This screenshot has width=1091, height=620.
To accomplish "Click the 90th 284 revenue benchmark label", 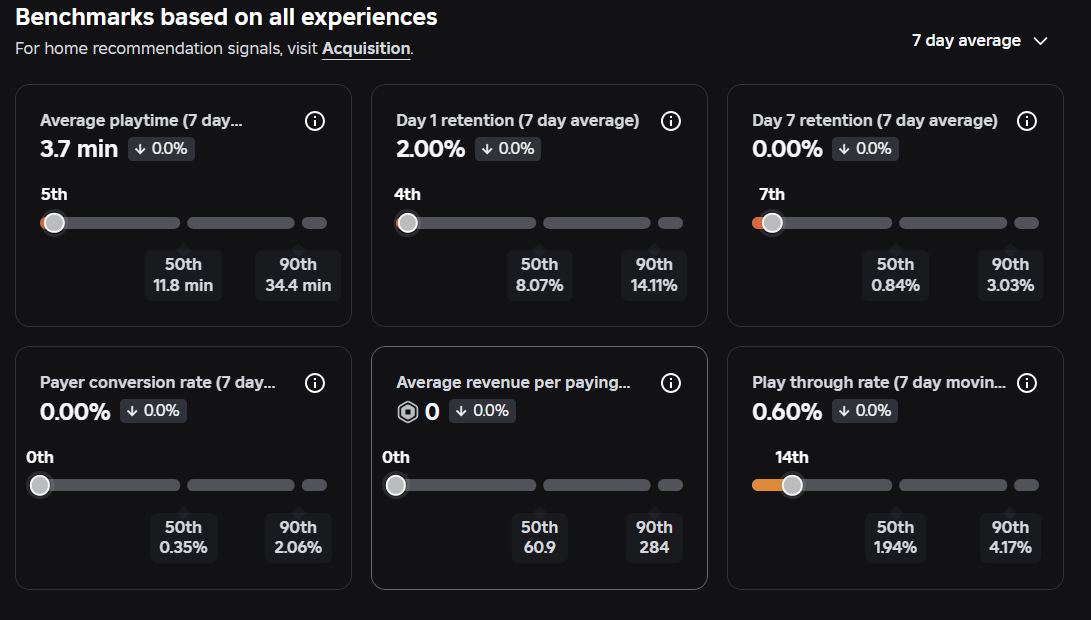I will (x=654, y=537).
